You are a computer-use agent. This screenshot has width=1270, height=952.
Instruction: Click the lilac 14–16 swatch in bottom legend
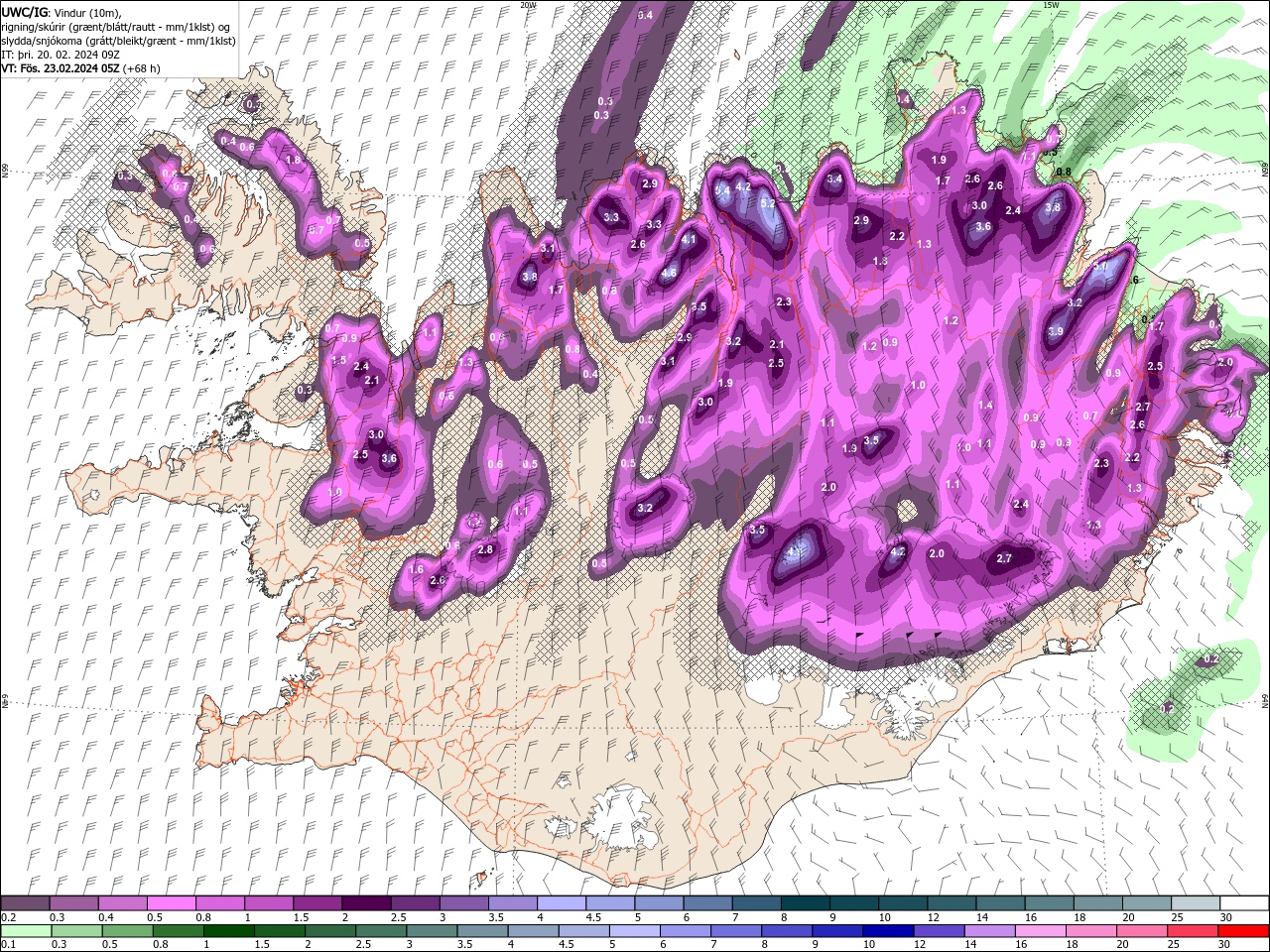pos(989,931)
